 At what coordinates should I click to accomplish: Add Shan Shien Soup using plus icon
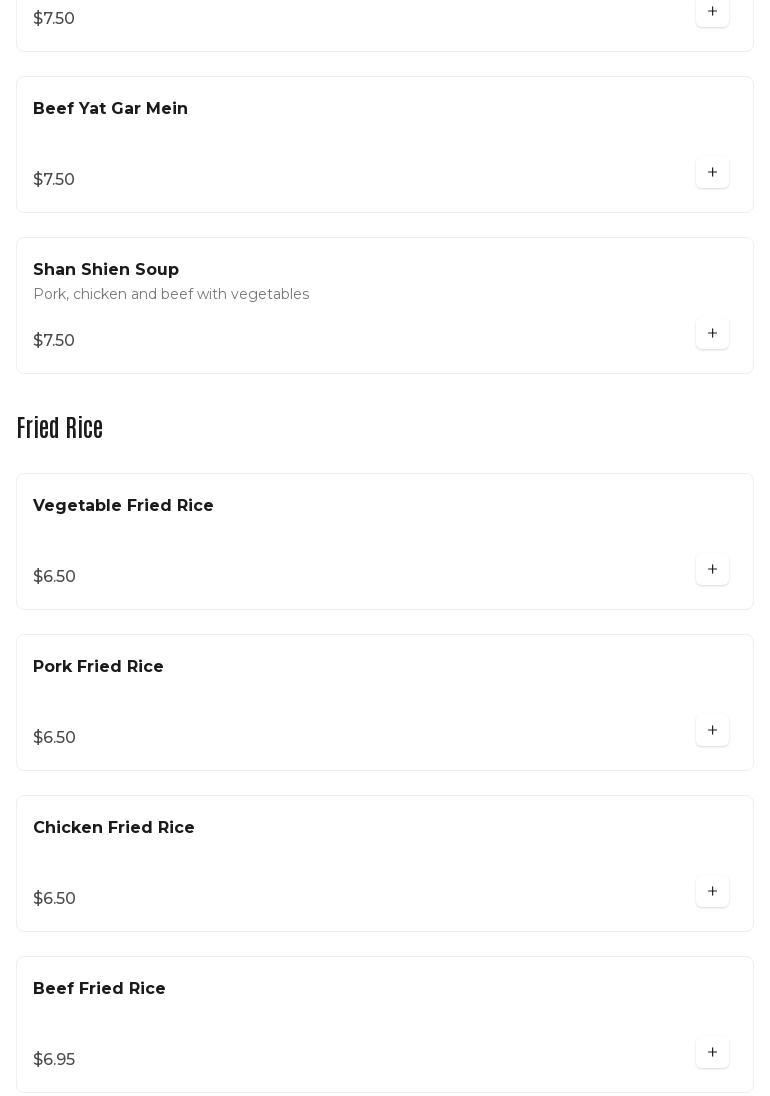(x=712, y=333)
